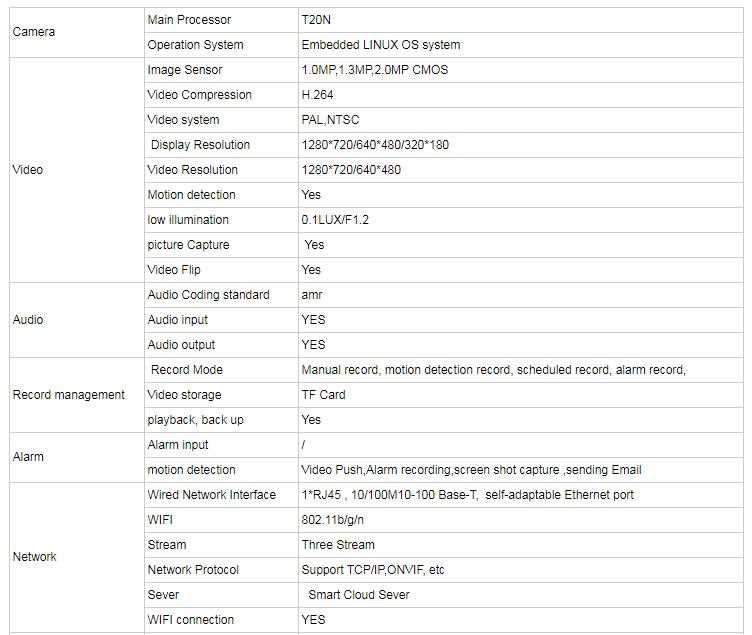The image size is (752, 635).
Task: Select the "Alarm input" row label
Action: 178,445
